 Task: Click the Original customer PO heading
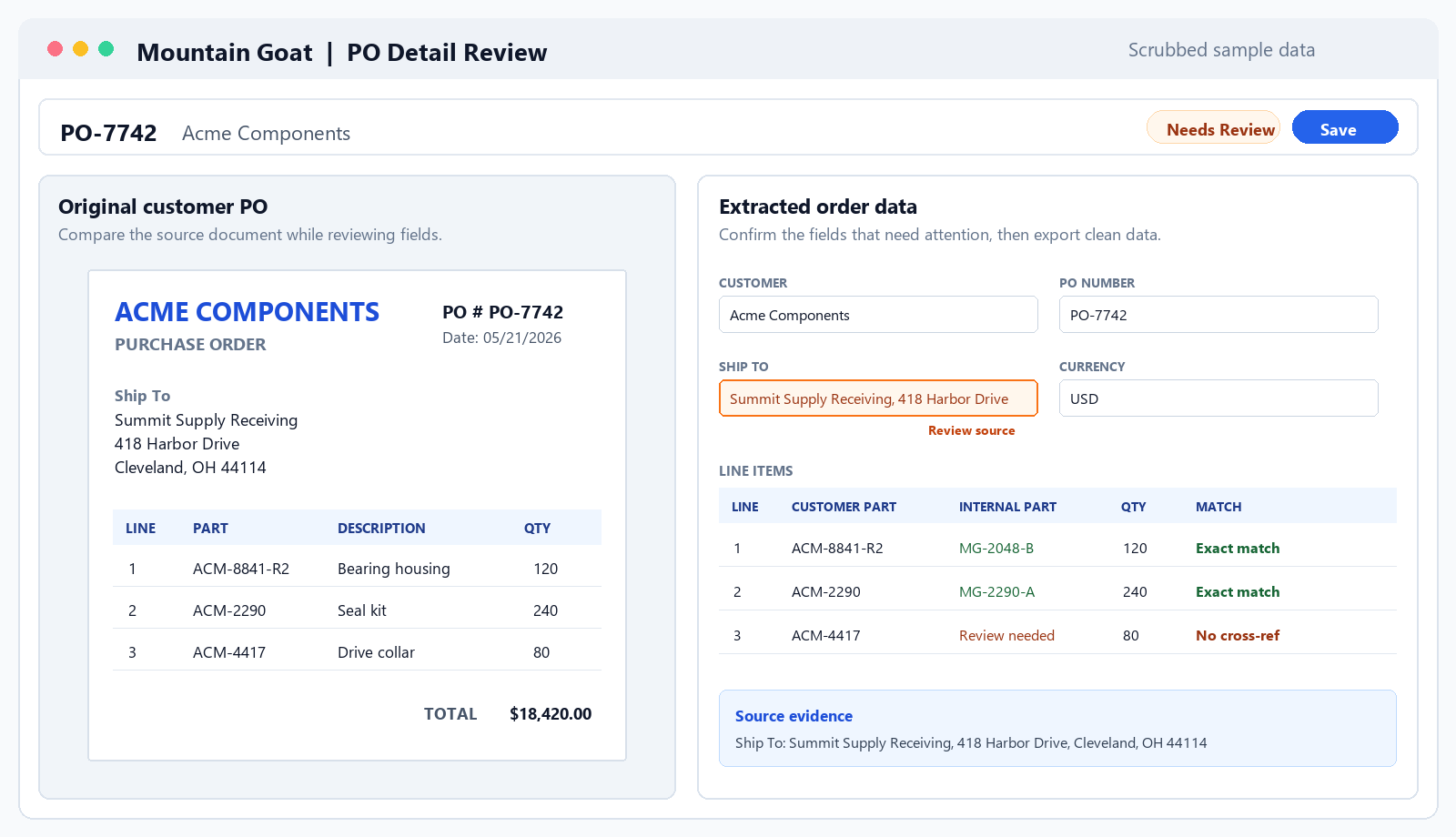[x=163, y=207]
